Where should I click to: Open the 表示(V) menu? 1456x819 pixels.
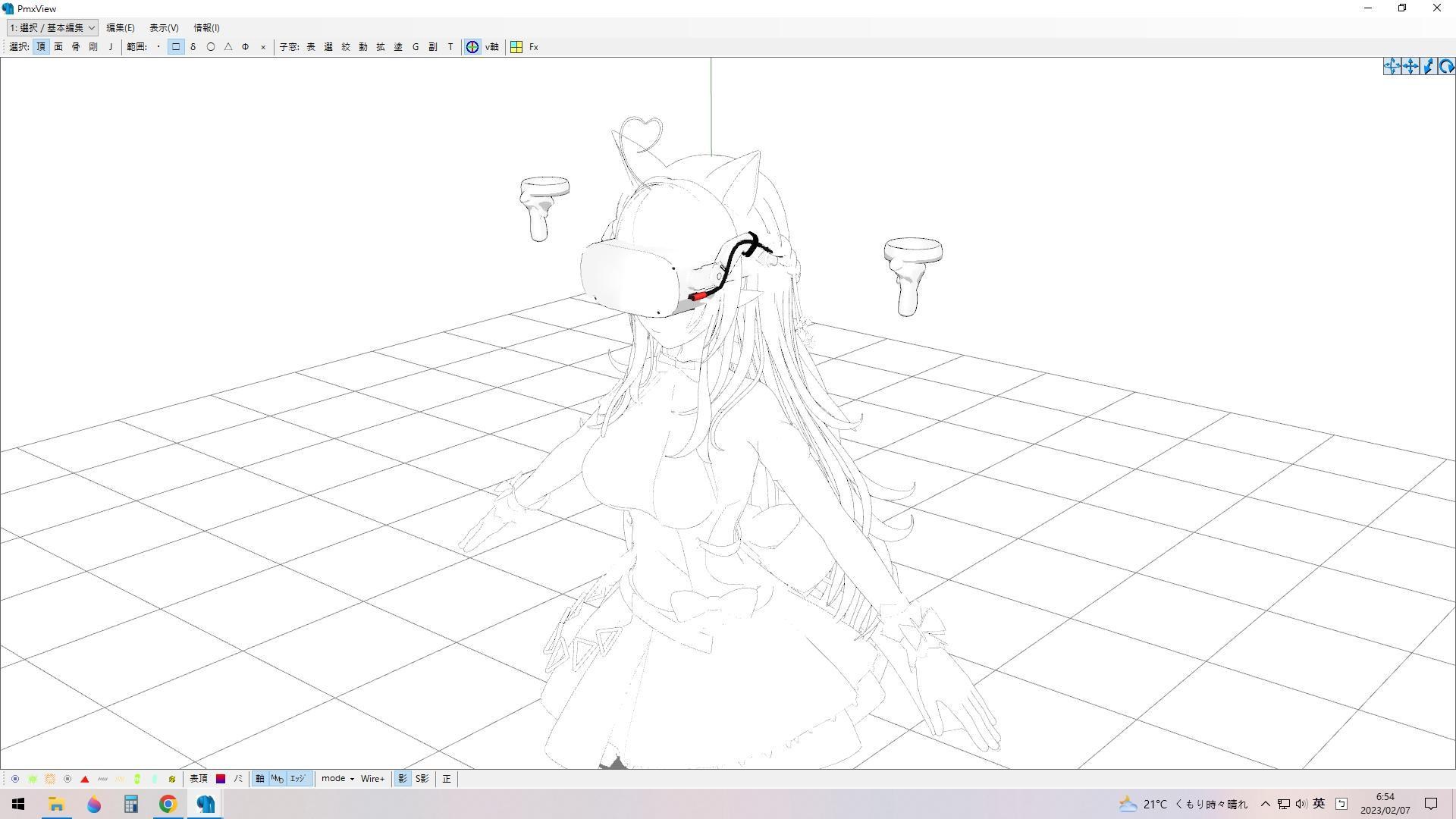tap(164, 28)
